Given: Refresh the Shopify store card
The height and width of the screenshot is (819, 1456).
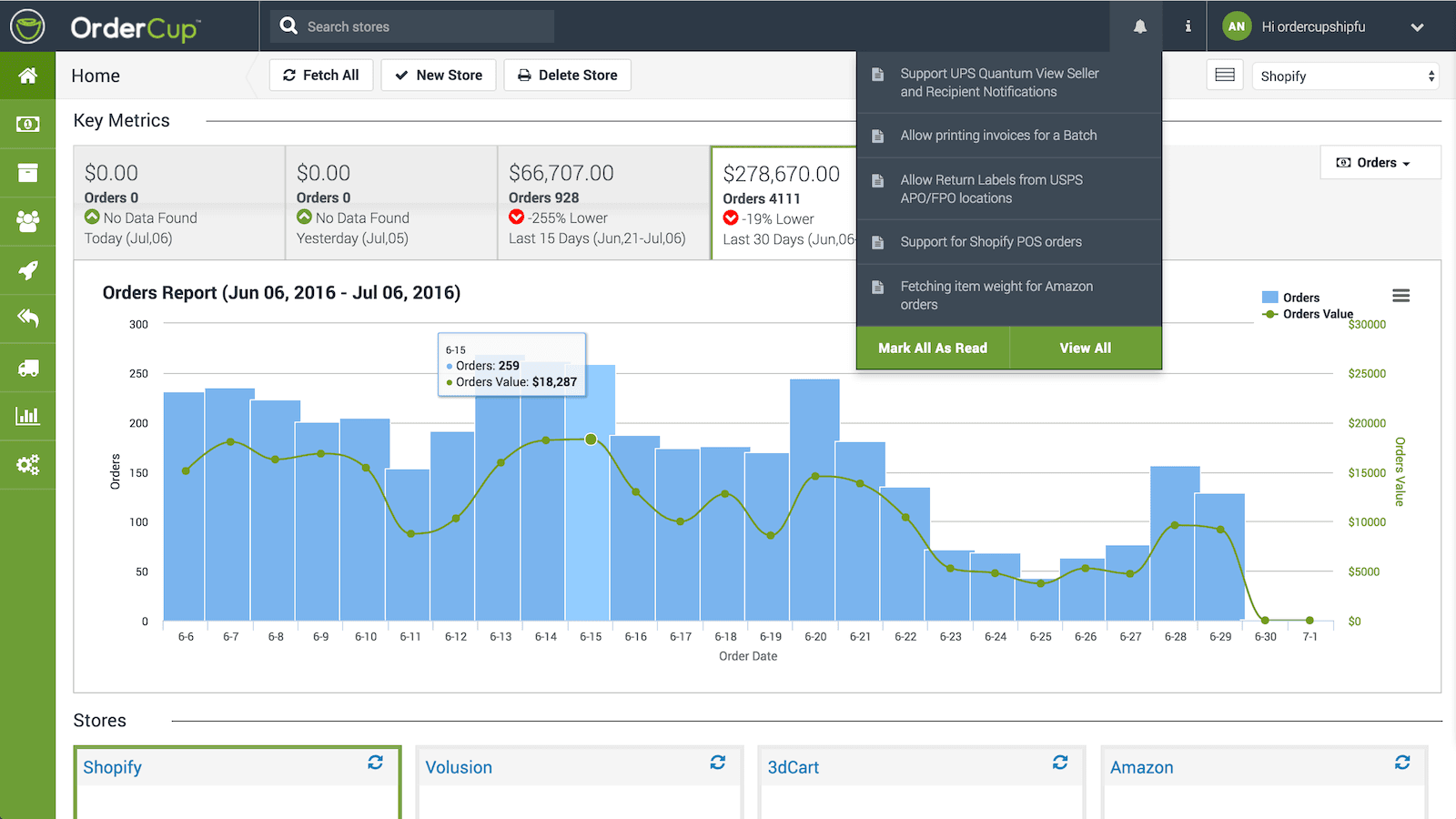Looking at the screenshot, I should point(375,763).
